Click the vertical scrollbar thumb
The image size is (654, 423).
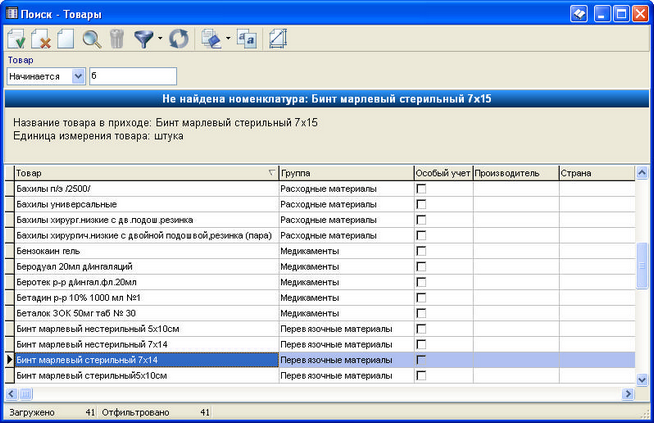point(642,266)
